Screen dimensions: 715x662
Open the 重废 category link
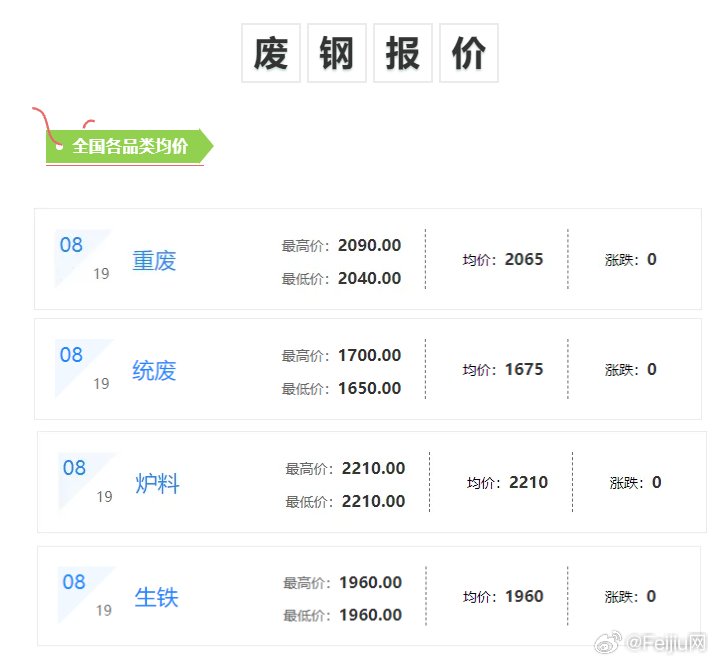click(x=154, y=261)
